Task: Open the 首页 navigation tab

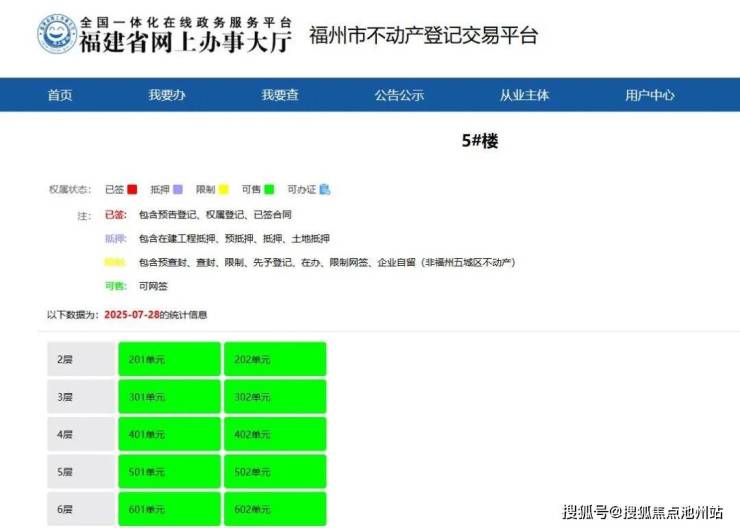Action: point(60,95)
